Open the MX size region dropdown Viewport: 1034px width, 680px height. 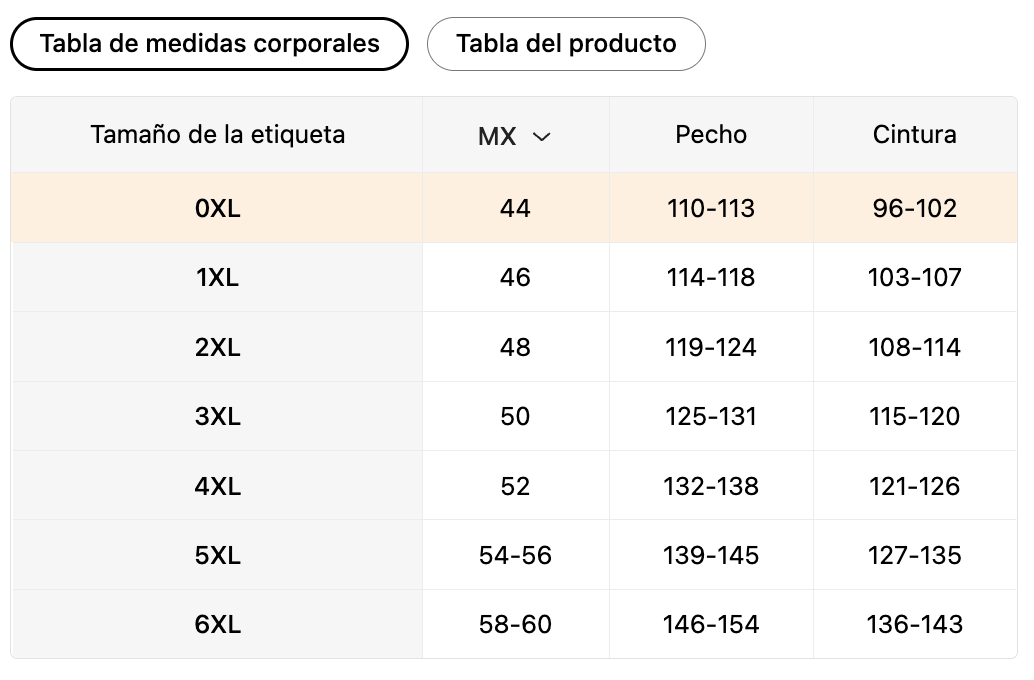pos(514,136)
